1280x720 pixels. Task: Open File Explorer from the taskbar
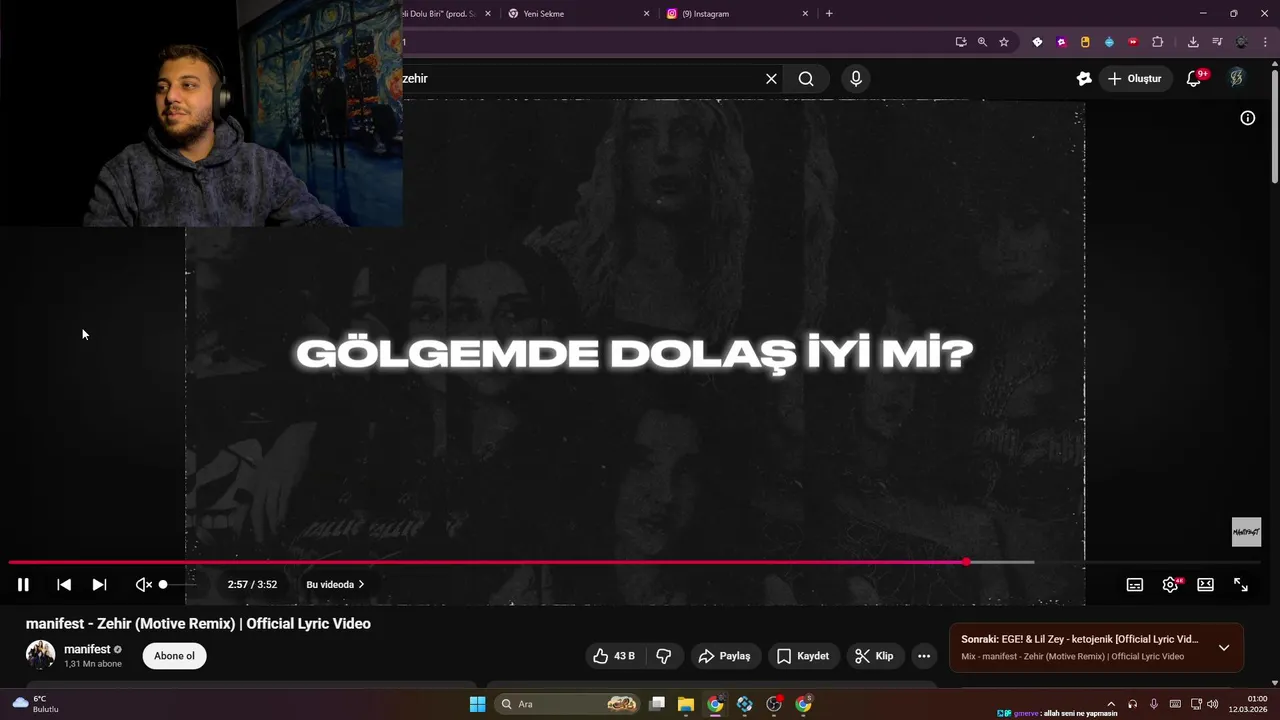point(686,704)
